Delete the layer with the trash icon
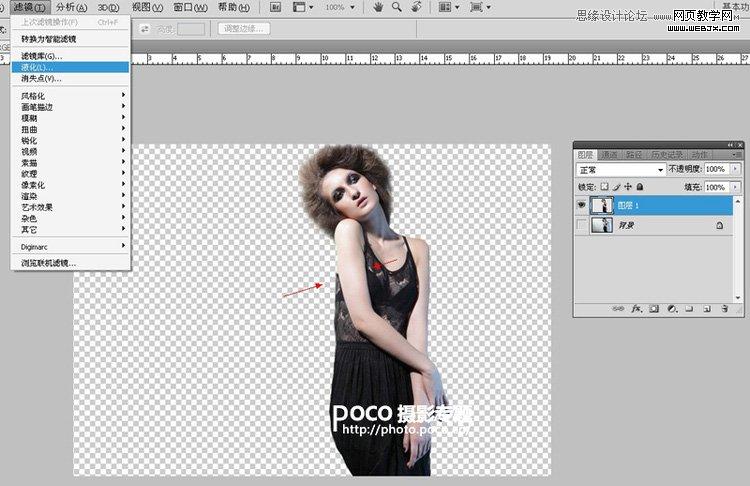Image resolution: width=750 pixels, height=486 pixels. click(x=725, y=309)
